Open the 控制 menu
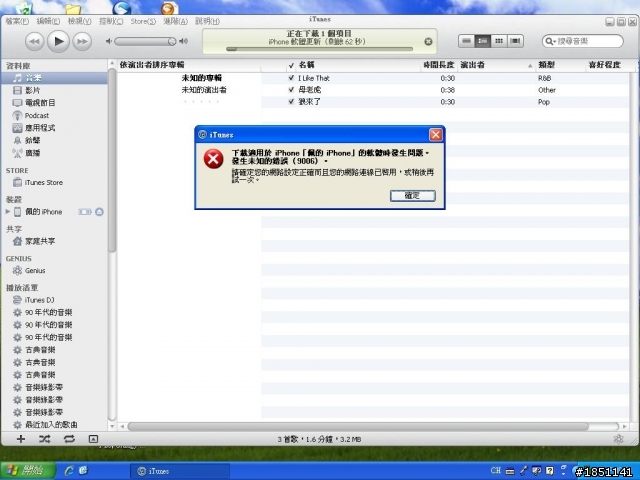640x480 pixels. 111,21
